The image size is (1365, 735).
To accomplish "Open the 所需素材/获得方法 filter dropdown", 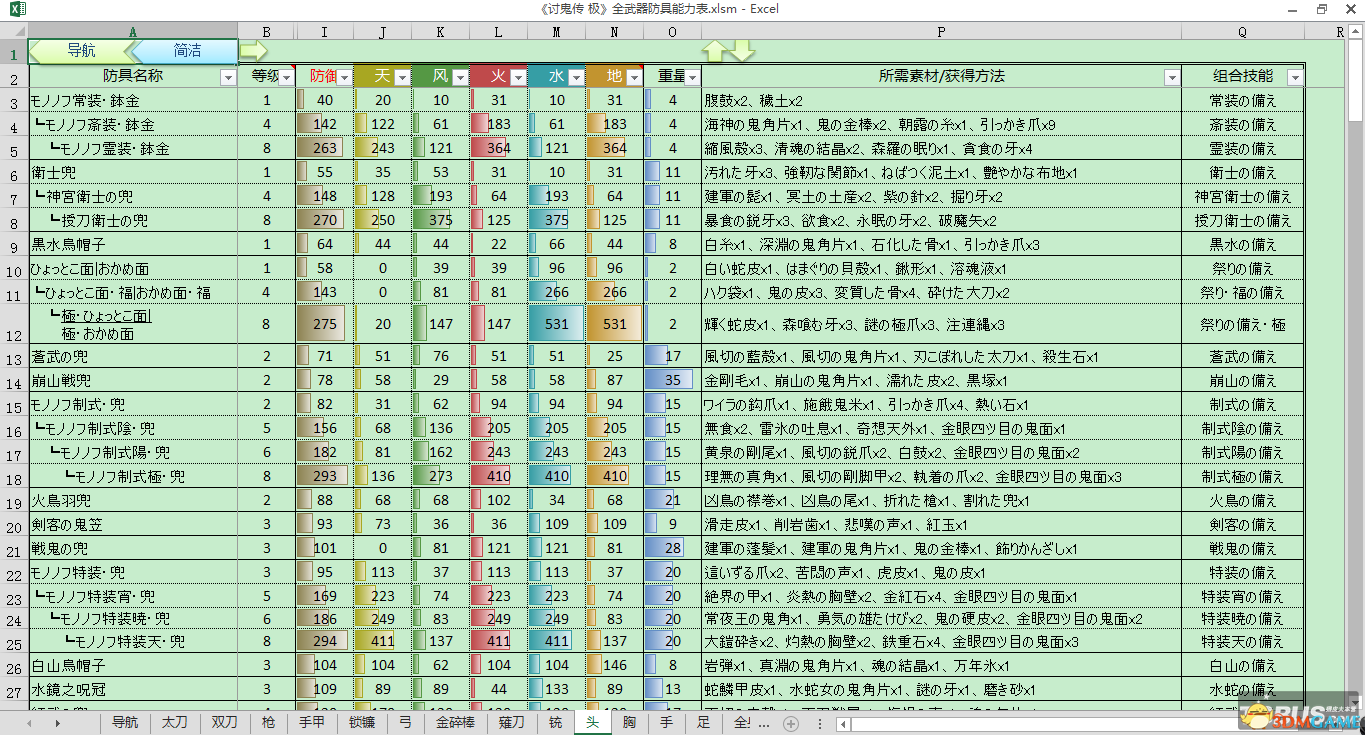I will pos(1172,77).
